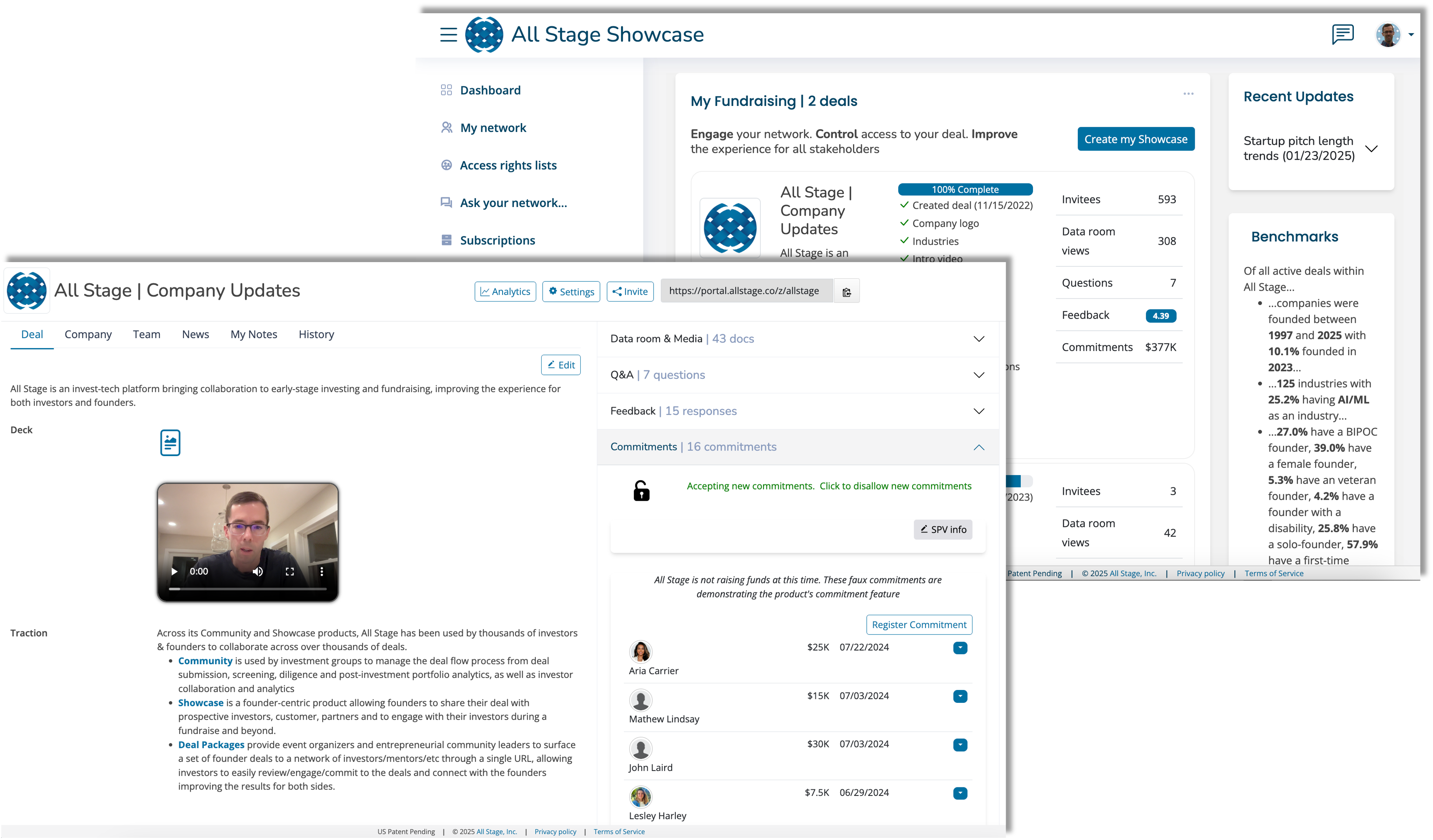Click Register Commitment button
This screenshot has width=1433, height=840.
[919, 624]
